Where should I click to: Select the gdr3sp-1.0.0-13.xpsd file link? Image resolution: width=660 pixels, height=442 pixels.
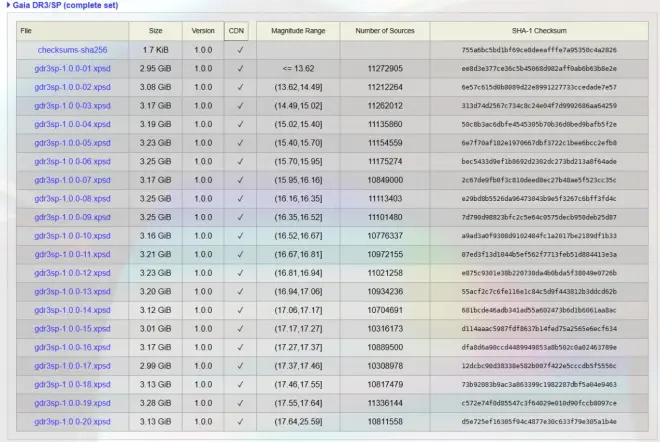pyautogui.click(x=72, y=291)
